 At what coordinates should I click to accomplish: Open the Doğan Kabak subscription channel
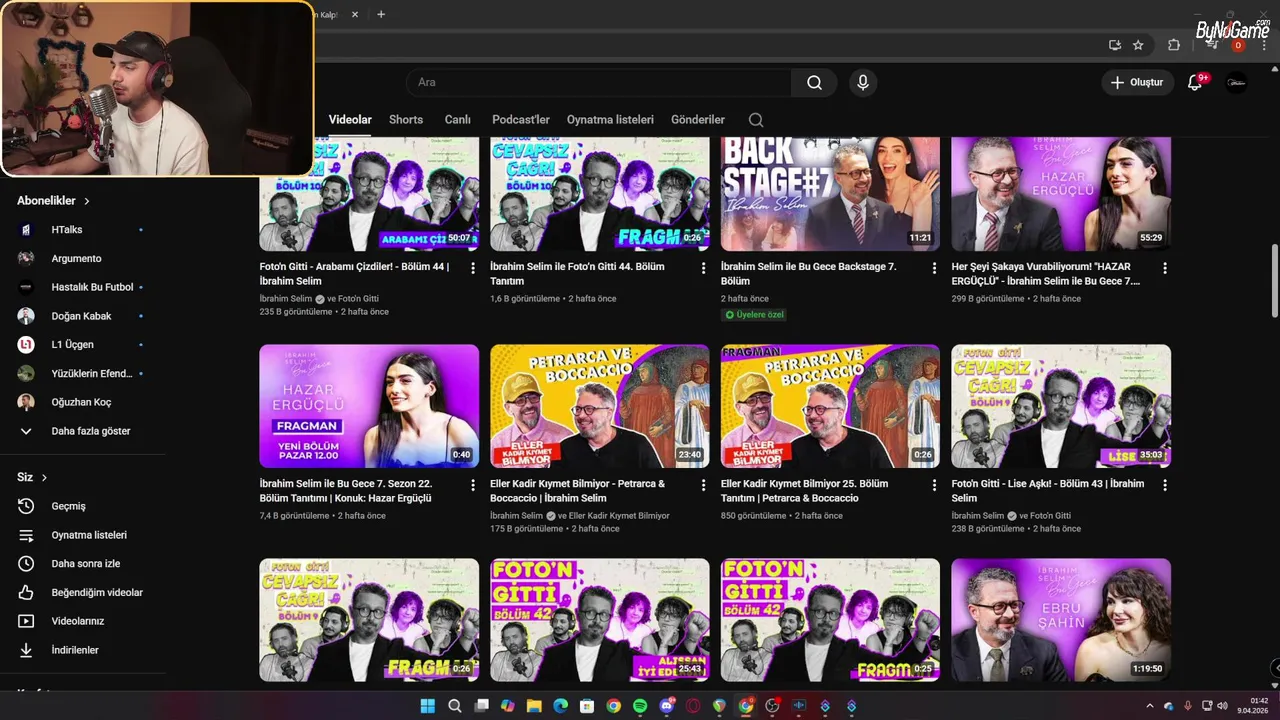83,316
